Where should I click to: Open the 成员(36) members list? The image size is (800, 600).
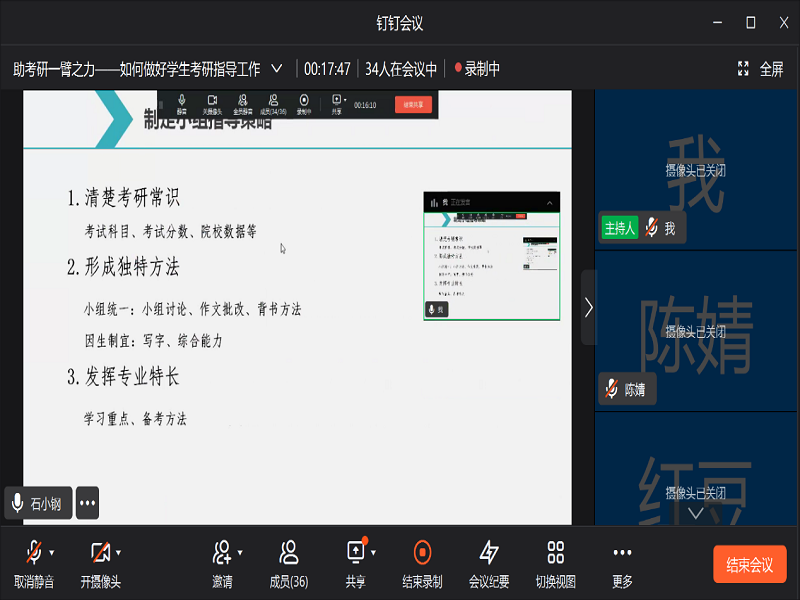pyautogui.click(x=289, y=553)
